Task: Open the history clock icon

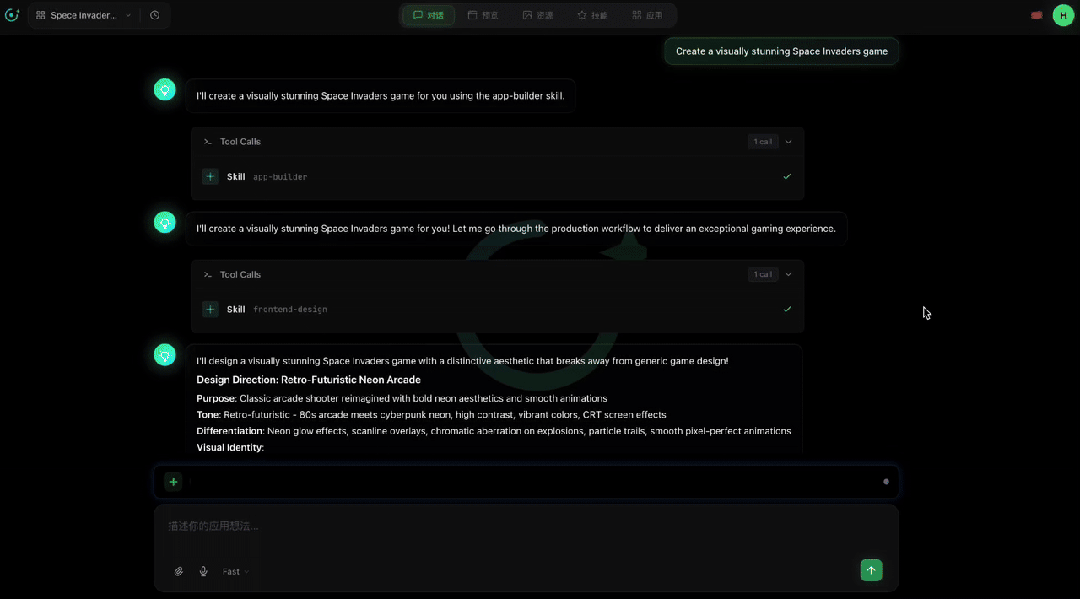Action: coord(155,15)
